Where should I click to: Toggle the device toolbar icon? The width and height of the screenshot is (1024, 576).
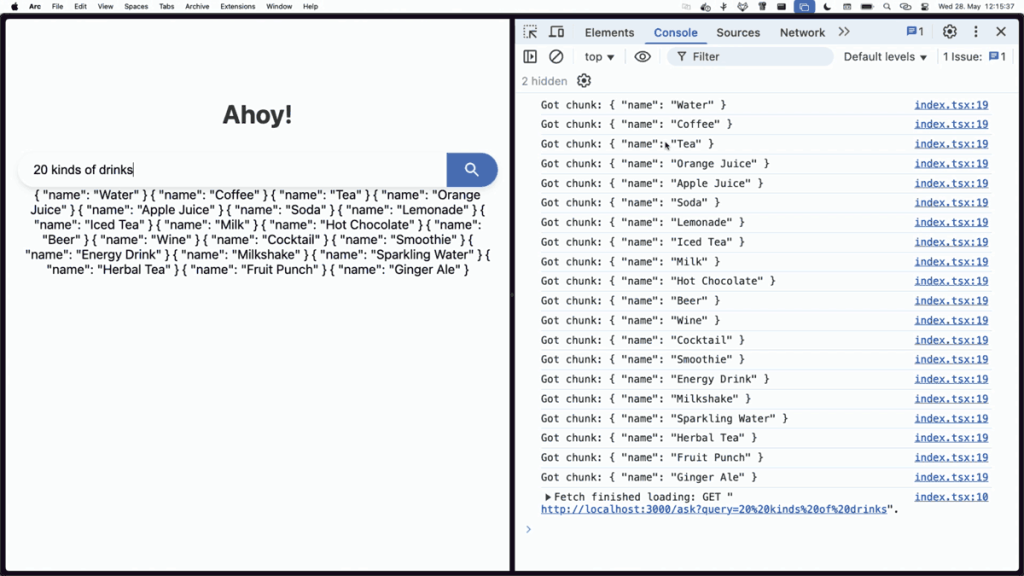point(556,32)
